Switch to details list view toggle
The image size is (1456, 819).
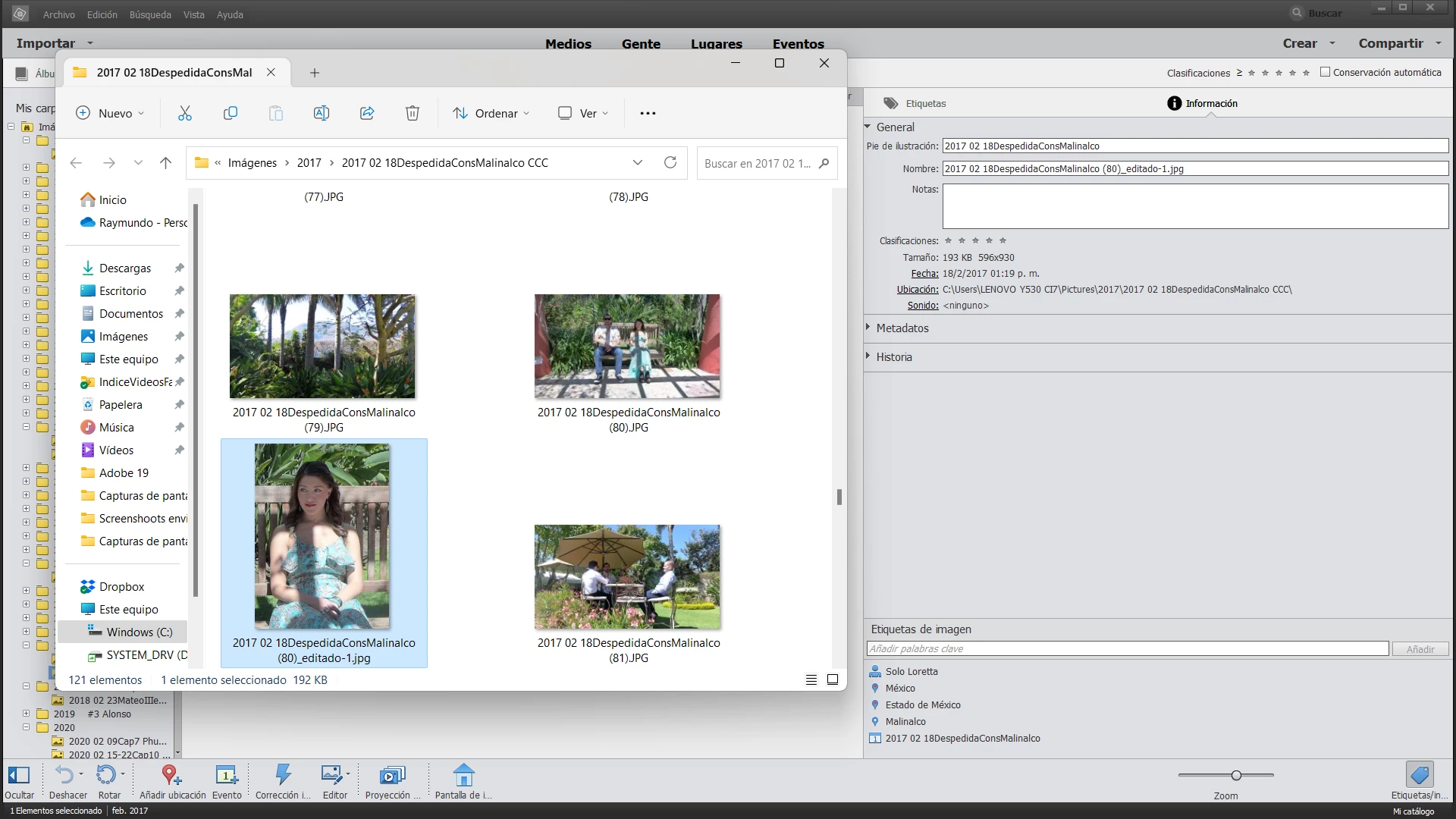pos(811,679)
